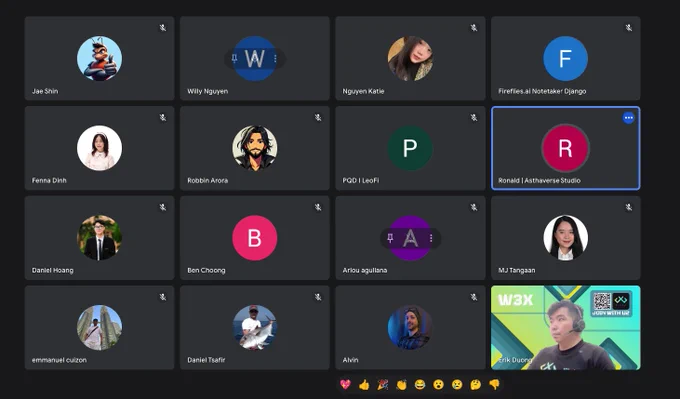Select MJ Tangaan's profile photo
The height and width of the screenshot is (399, 680).
tap(566, 238)
